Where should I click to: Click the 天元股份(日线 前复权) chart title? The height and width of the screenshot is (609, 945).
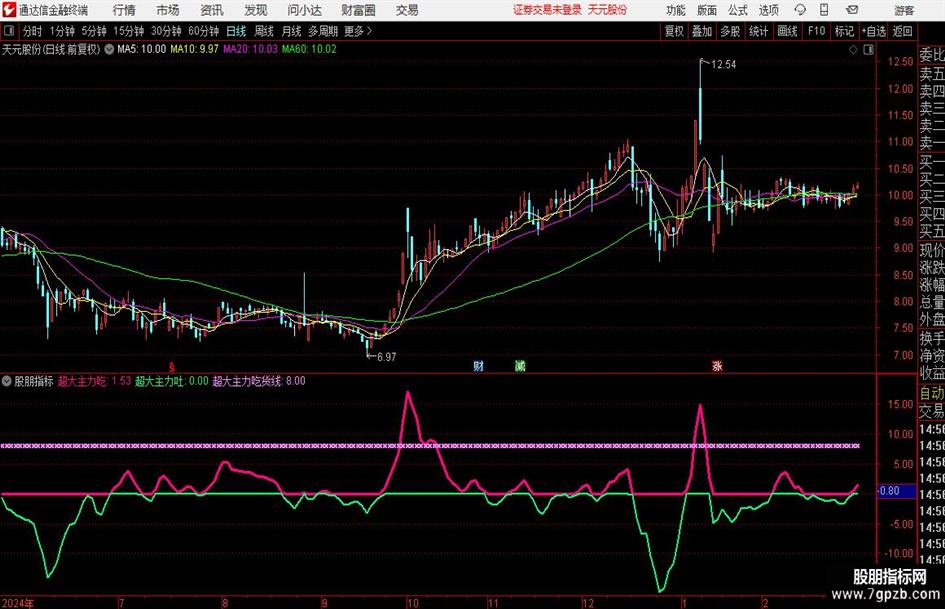coord(51,49)
